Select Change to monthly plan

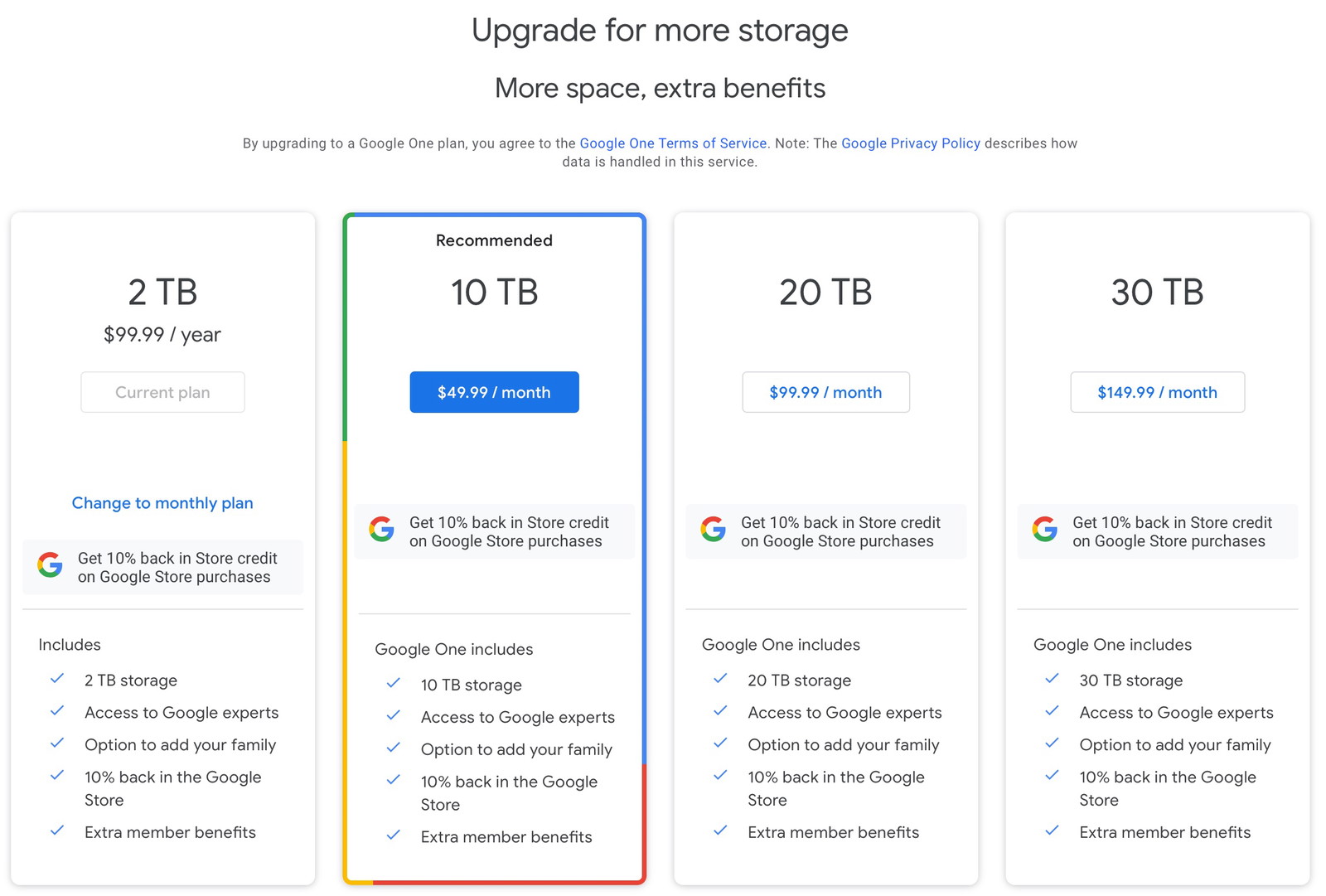[162, 503]
